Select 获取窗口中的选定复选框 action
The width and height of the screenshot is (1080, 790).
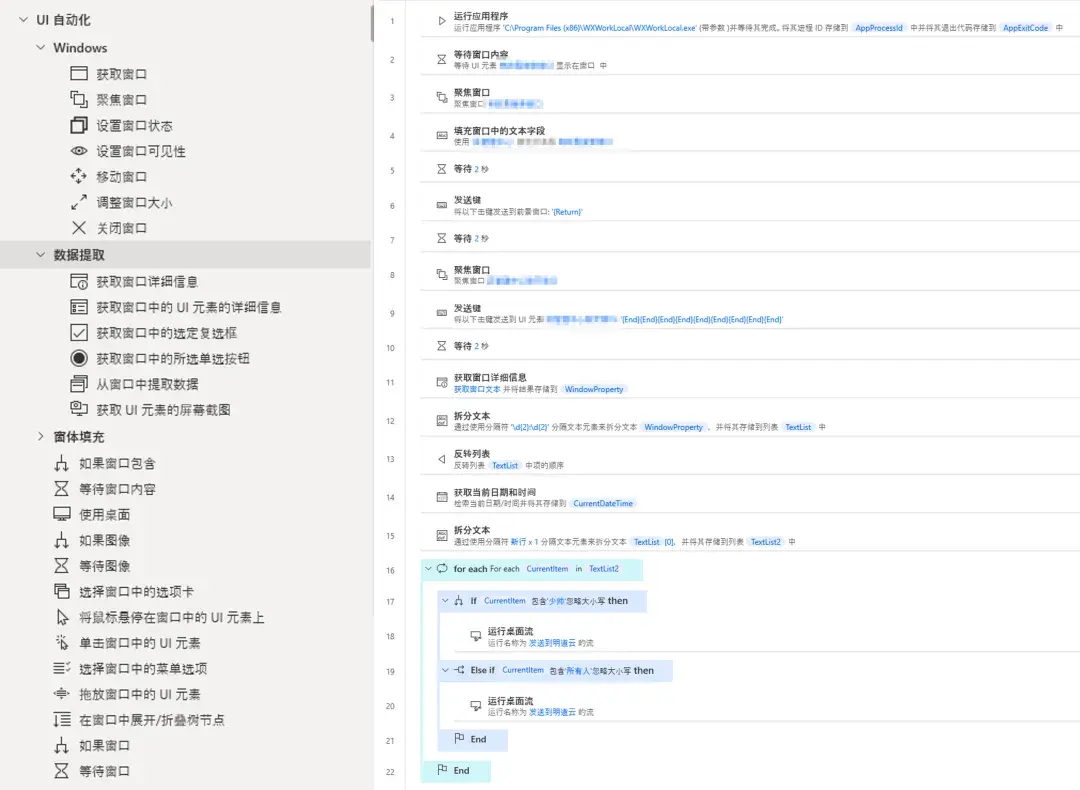[x=166, y=333]
